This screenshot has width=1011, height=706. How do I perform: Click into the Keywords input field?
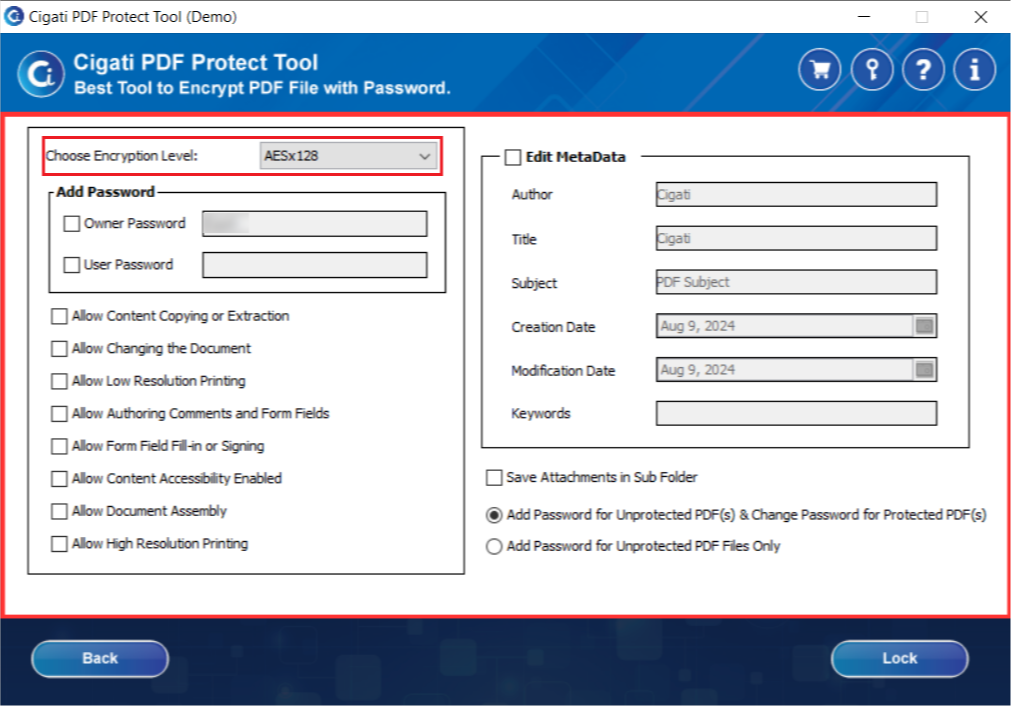tap(796, 413)
